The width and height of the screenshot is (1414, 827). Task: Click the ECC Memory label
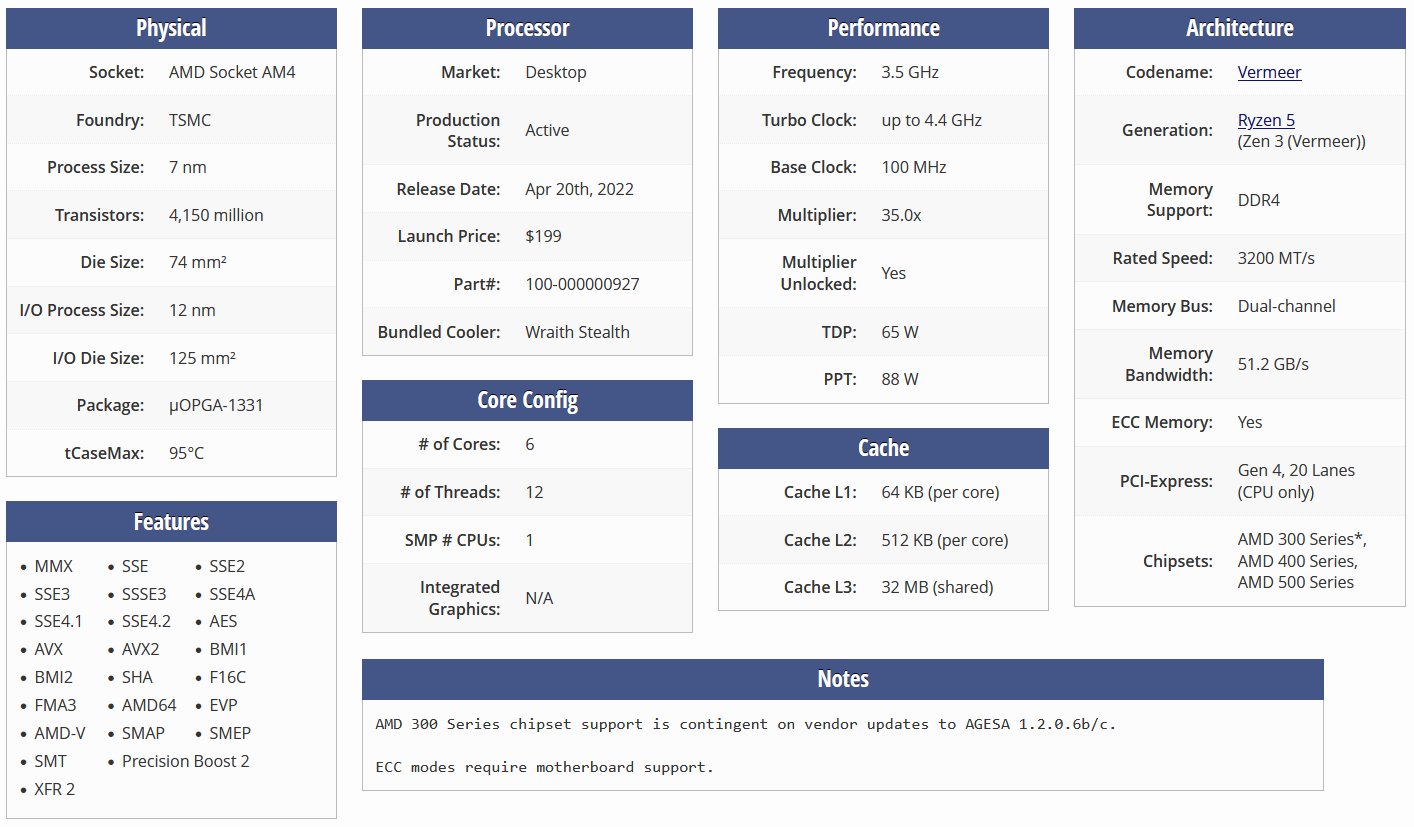[x=1162, y=422]
